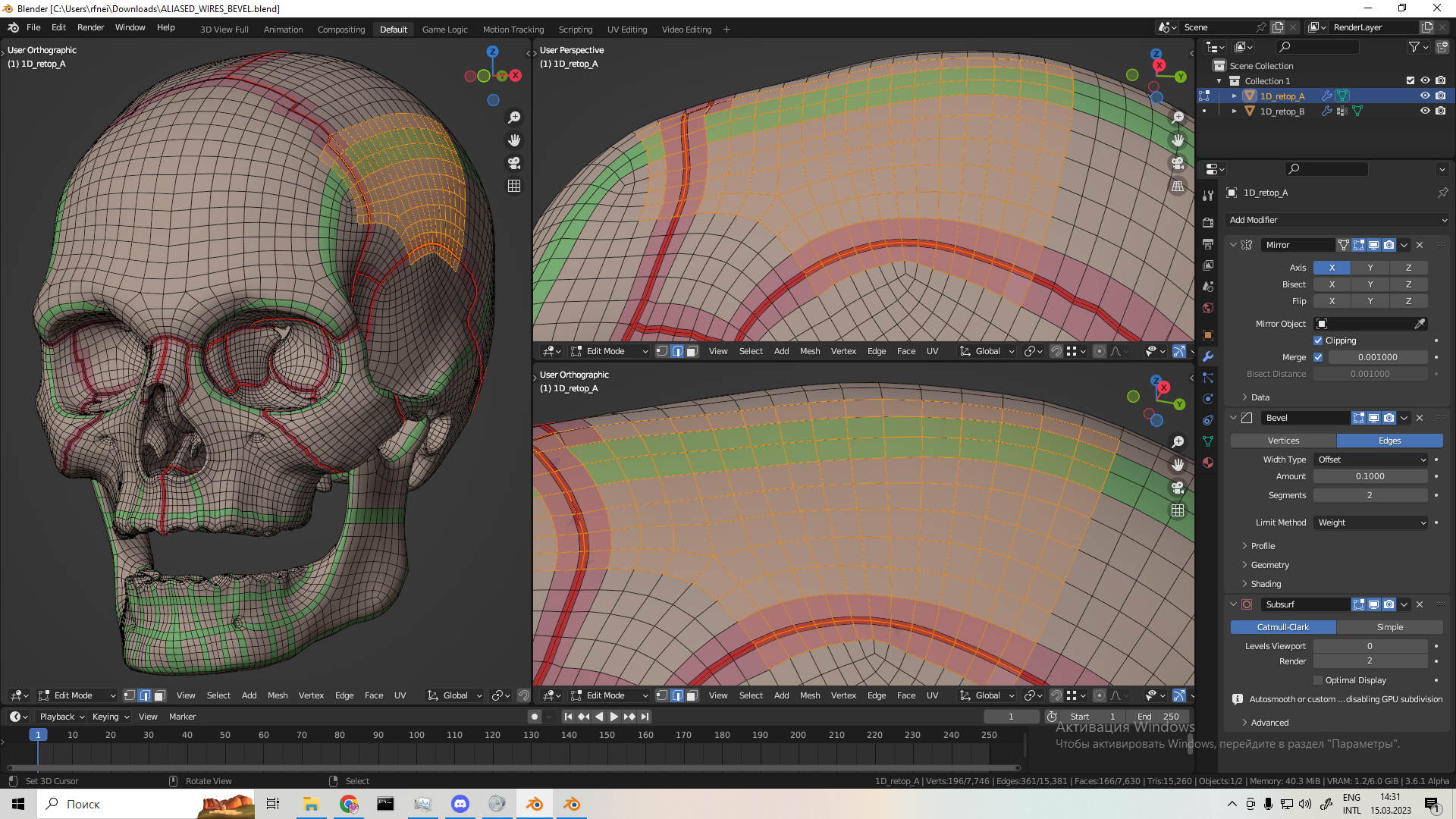Click the filter funnel icon in outliner
Viewport: 1456px width, 819px height.
pos(1414,47)
